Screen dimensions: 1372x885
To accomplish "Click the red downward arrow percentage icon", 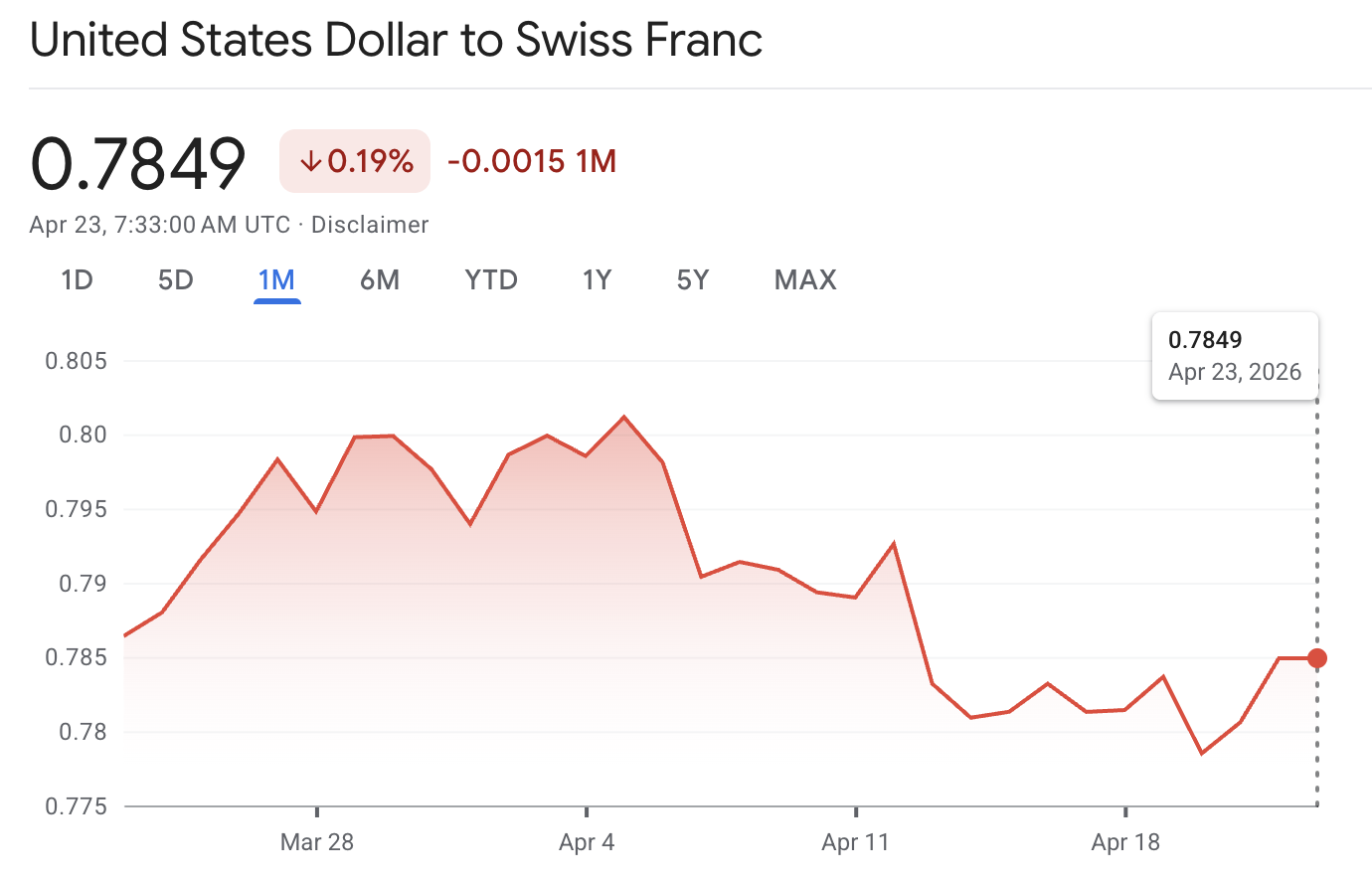I will coord(311,159).
